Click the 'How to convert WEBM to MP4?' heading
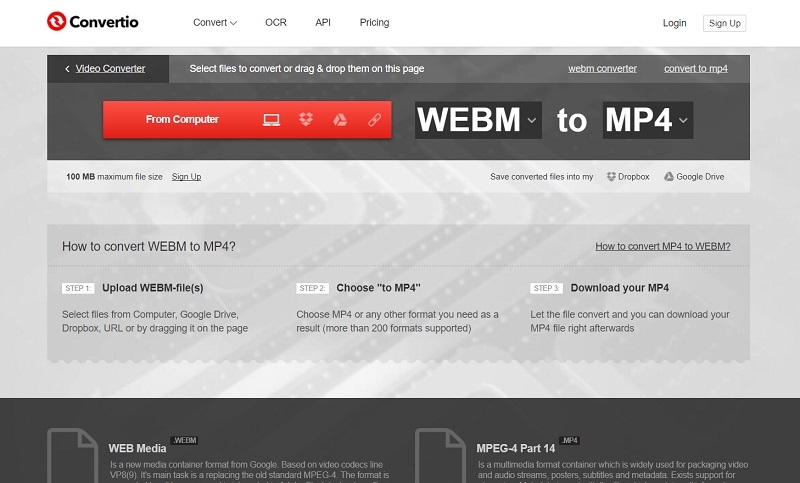 coord(149,246)
